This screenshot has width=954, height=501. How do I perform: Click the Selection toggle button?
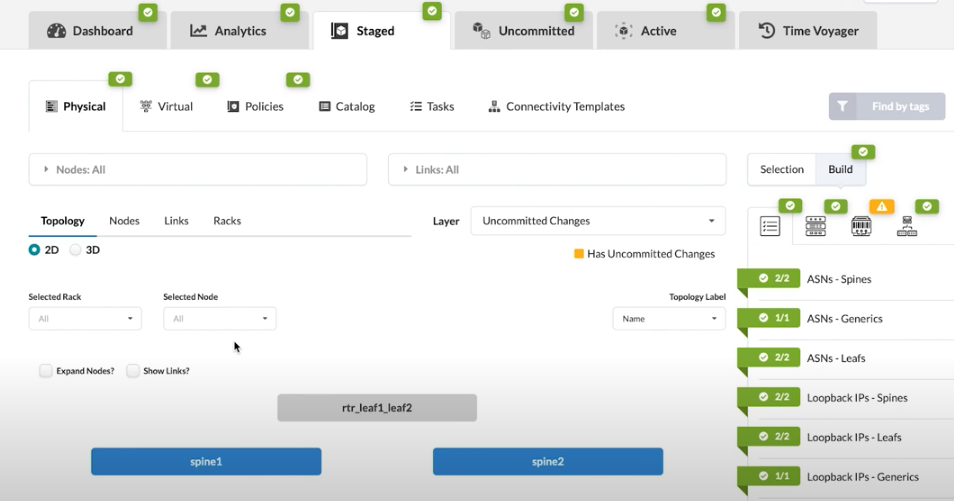[x=782, y=170]
